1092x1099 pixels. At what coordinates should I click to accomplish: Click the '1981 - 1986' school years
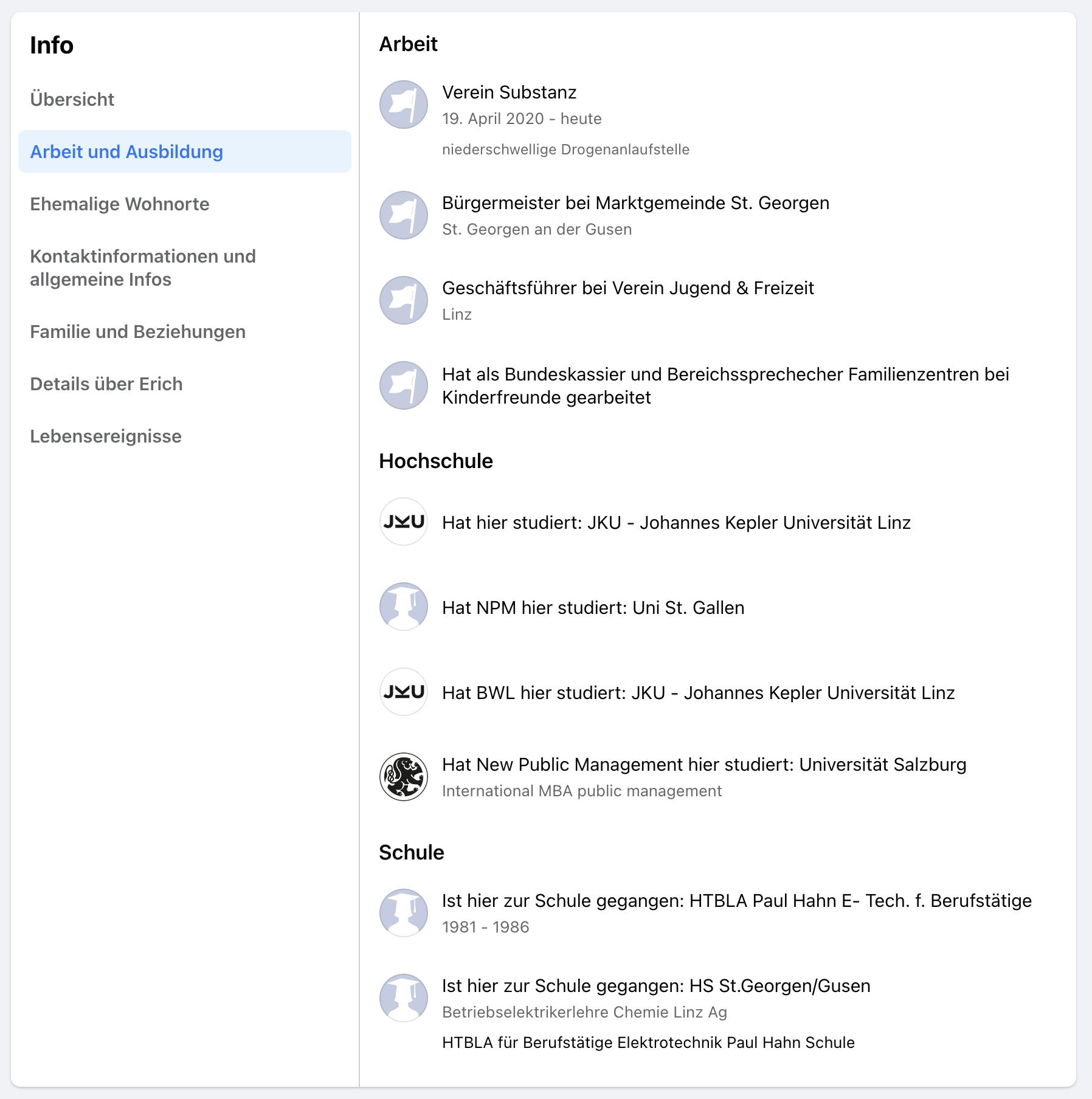(x=485, y=927)
